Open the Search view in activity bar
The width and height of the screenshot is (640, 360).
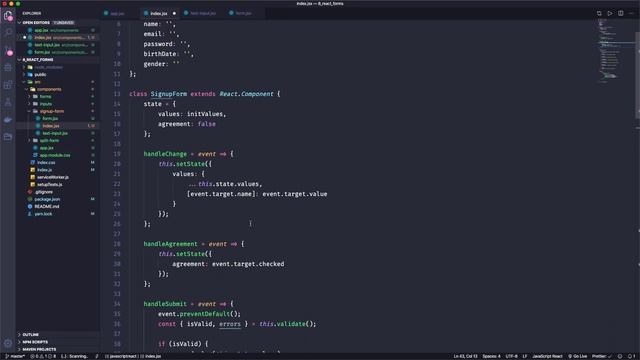tap(8, 33)
